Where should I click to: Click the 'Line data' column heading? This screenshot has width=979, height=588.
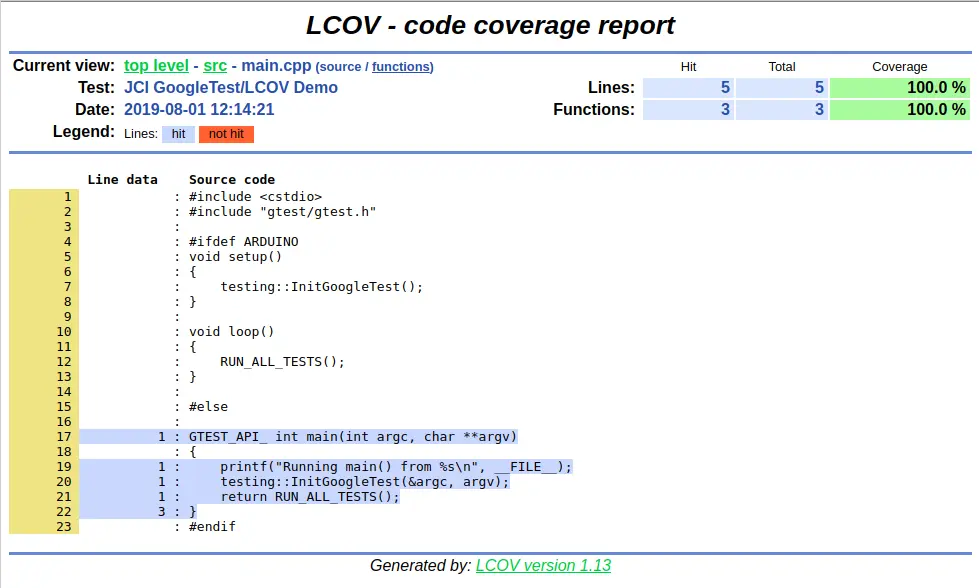122,179
